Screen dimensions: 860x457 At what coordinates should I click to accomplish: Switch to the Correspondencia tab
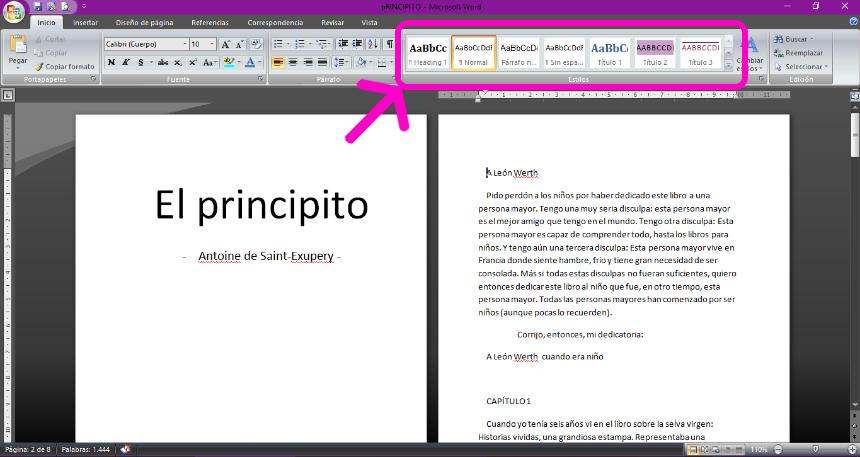click(275, 22)
